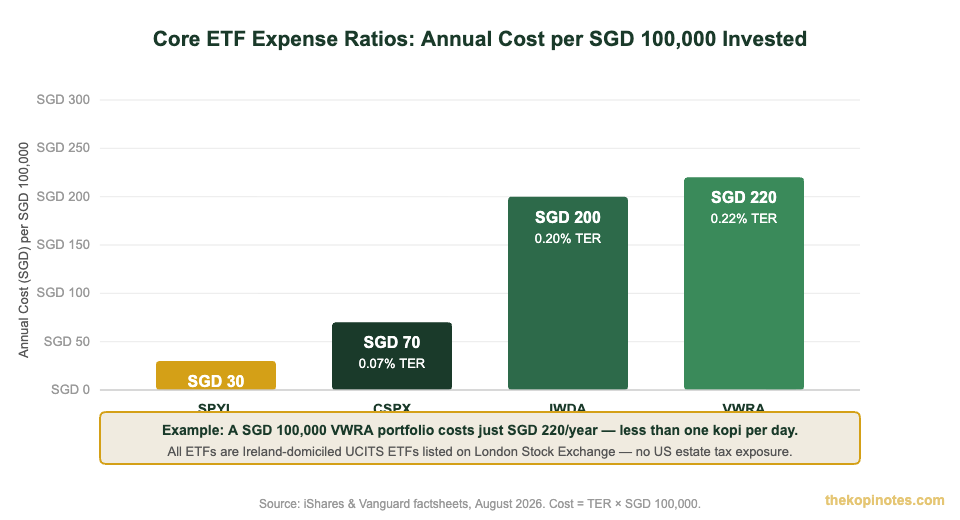Image resolution: width=960 pixels, height=520 pixels.
Task: Click the Ireland-domiciled UCITS ETFs note
Action: tap(479, 451)
